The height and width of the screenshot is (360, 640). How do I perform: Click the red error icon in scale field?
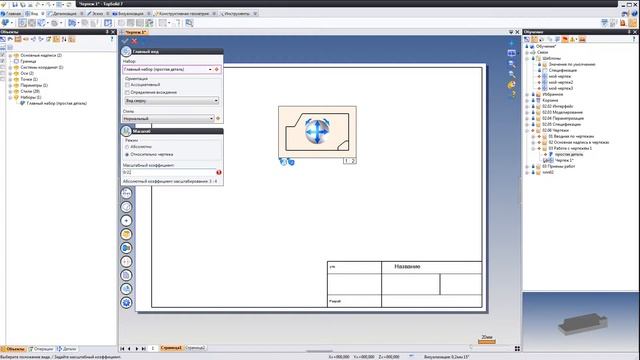[219, 172]
